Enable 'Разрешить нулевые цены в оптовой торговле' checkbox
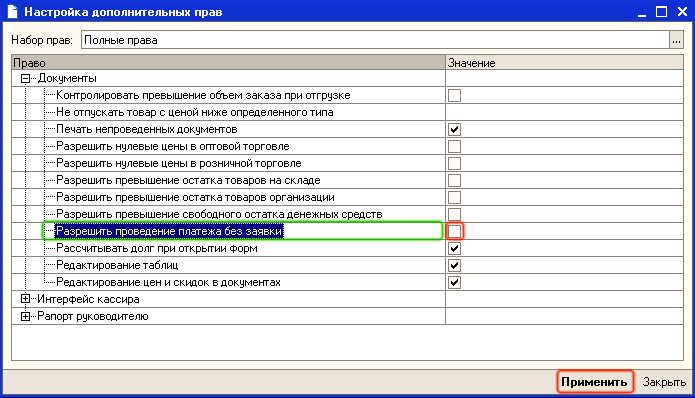Image resolution: width=695 pixels, height=398 pixels. [x=454, y=146]
